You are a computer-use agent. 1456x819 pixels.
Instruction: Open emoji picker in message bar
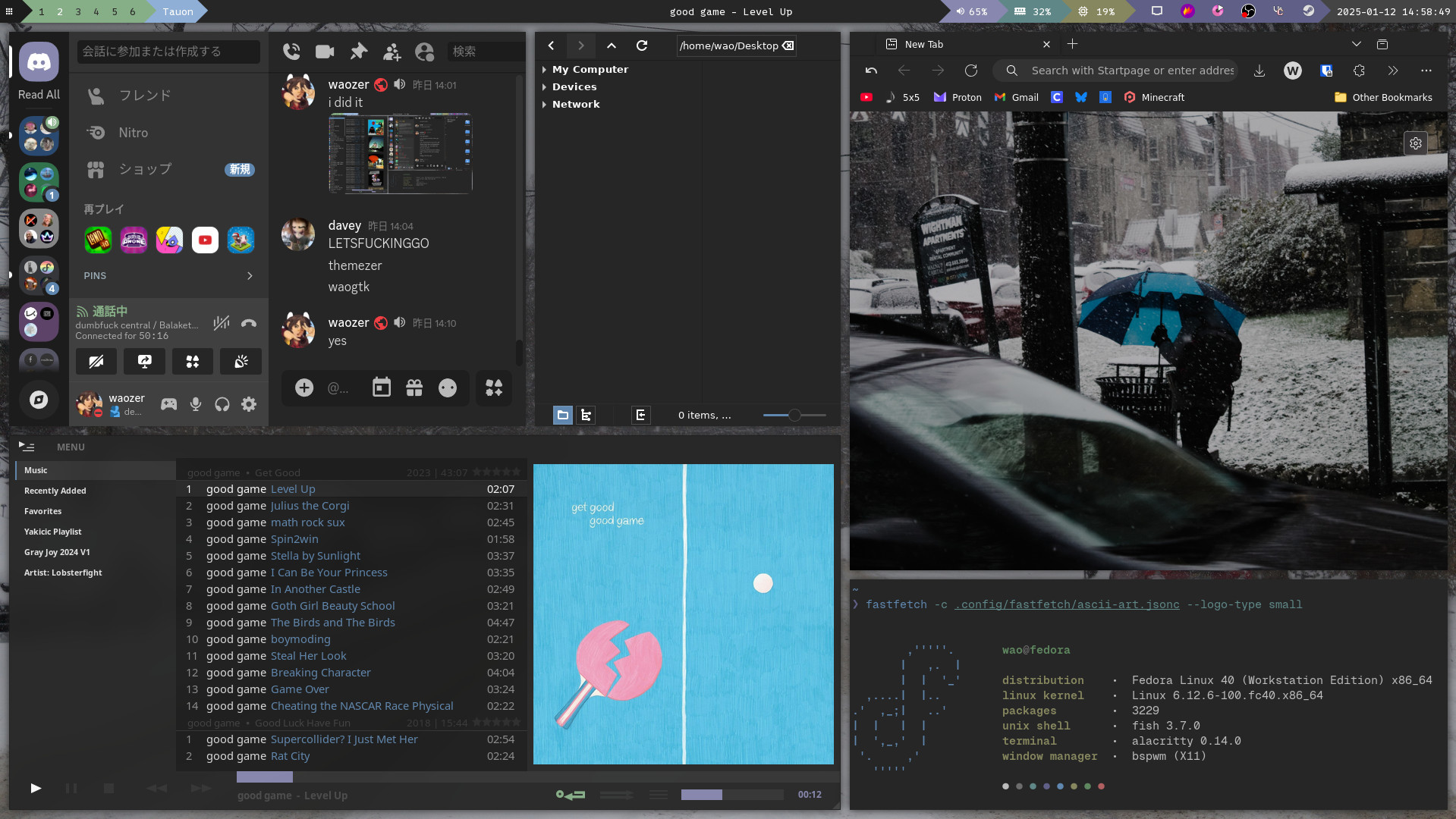[x=448, y=388]
